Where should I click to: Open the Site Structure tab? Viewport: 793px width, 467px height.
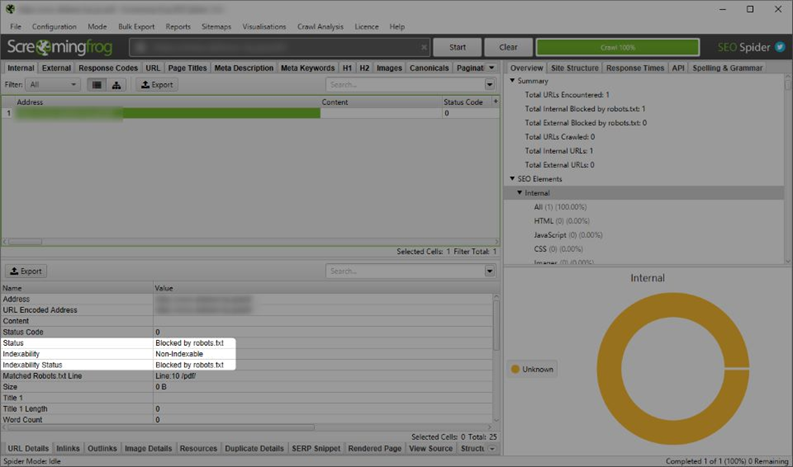click(x=577, y=68)
